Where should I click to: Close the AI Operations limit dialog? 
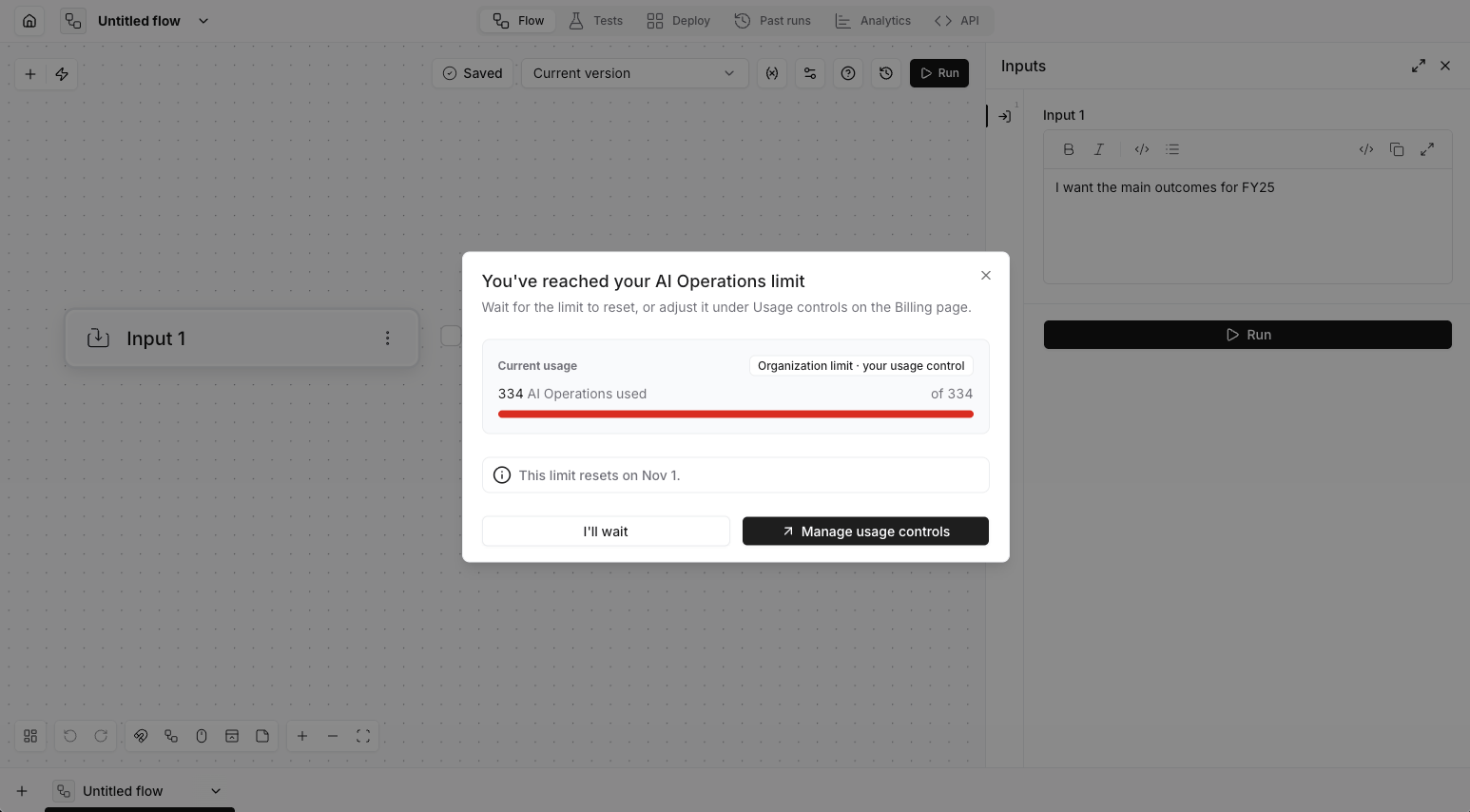(986, 275)
